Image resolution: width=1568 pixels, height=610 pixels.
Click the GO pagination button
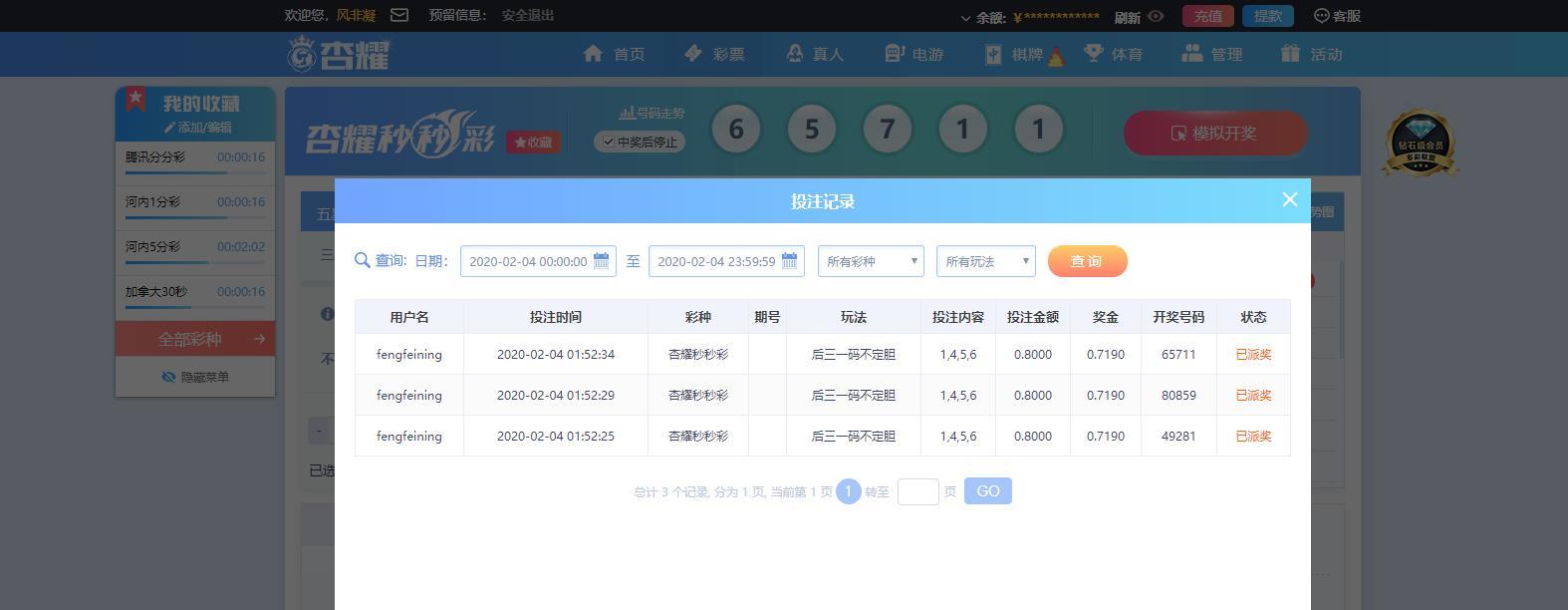click(x=988, y=491)
